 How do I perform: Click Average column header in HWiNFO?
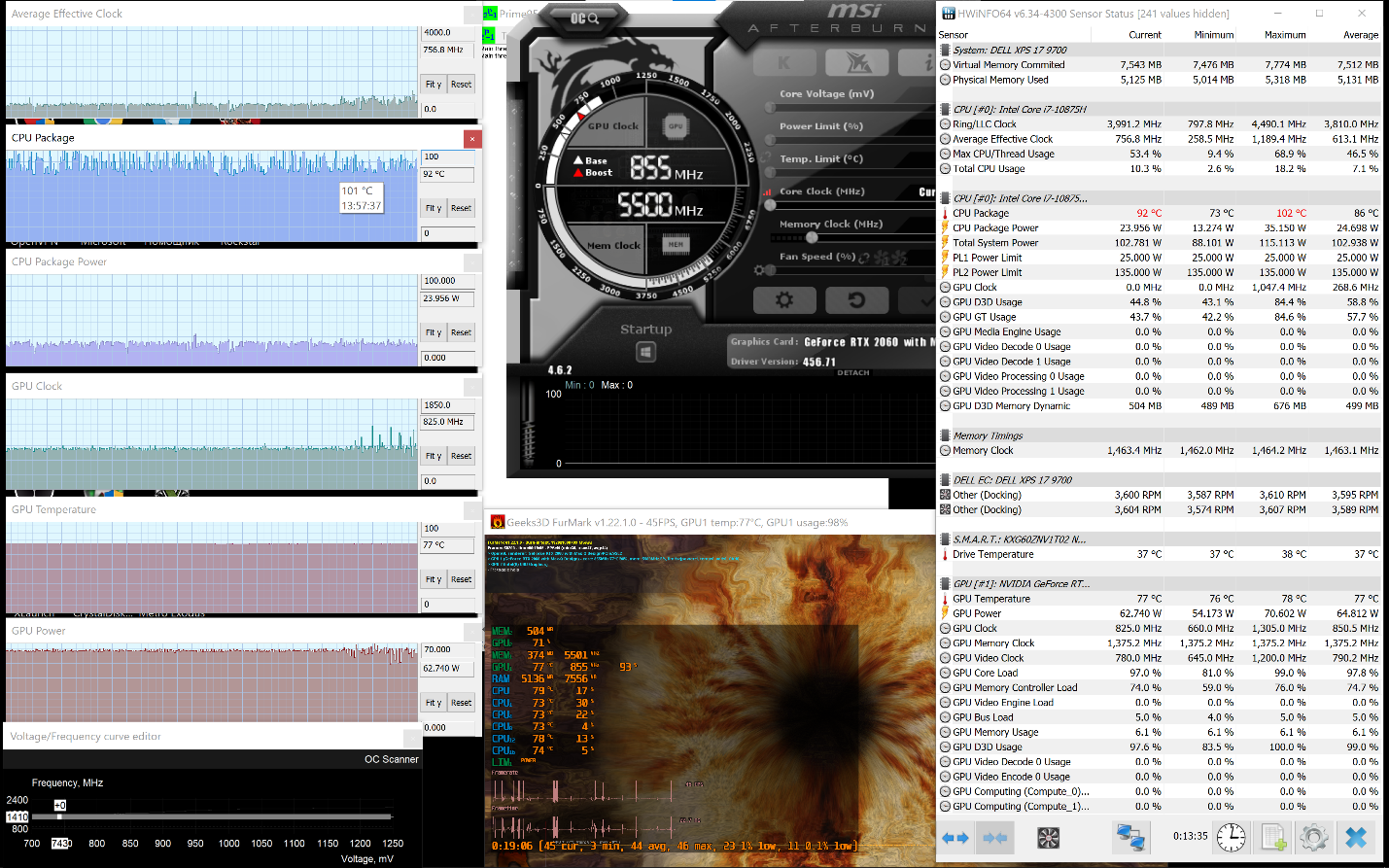pos(1346,35)
